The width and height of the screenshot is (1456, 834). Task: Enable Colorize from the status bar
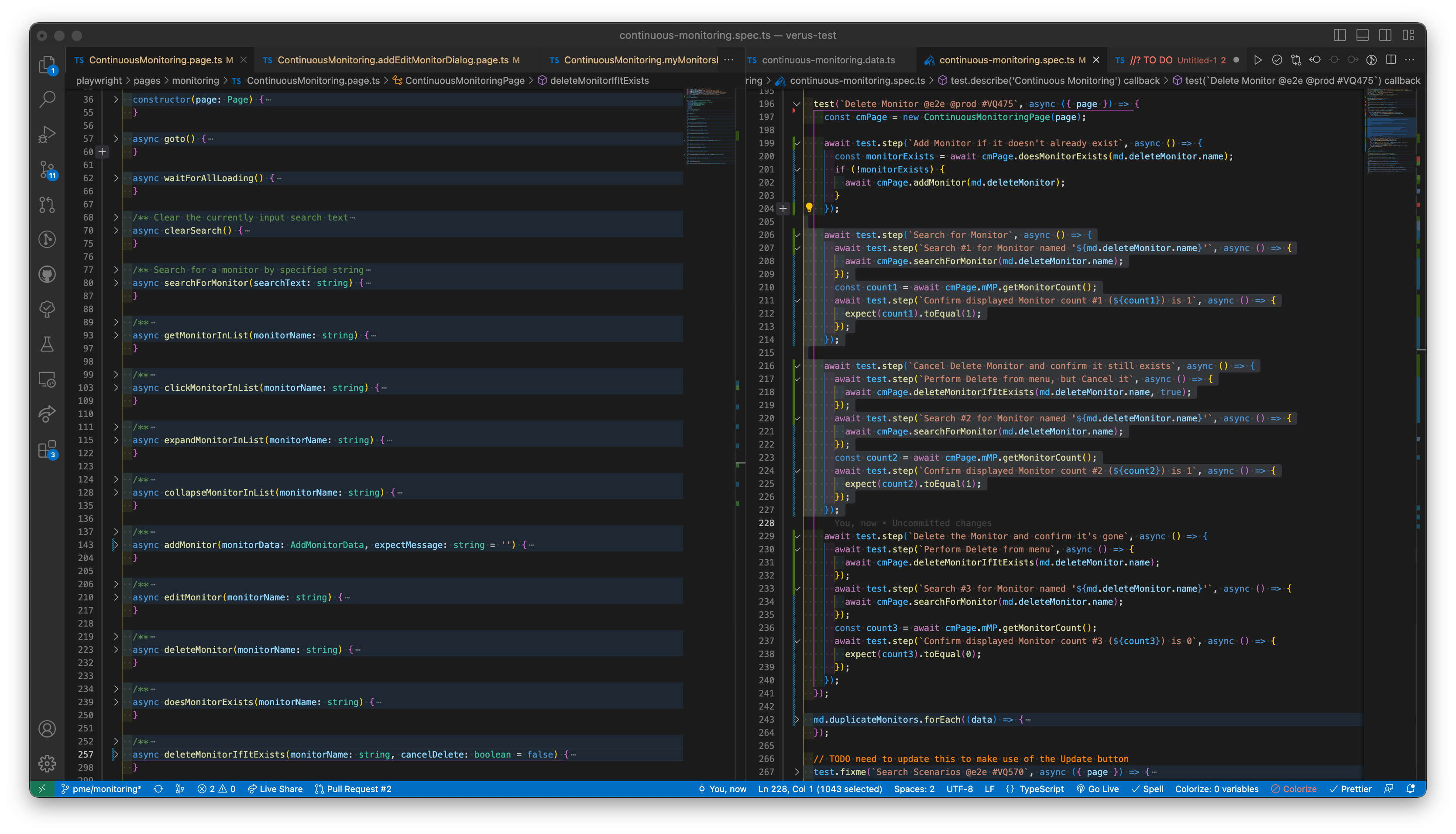coord(1295,789)
